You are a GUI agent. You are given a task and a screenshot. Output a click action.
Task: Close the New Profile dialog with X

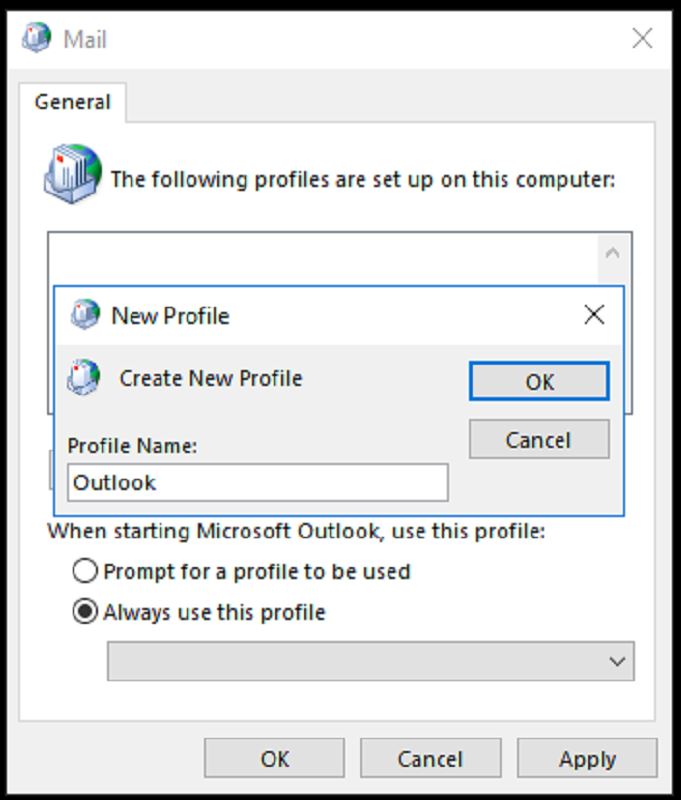596,314
